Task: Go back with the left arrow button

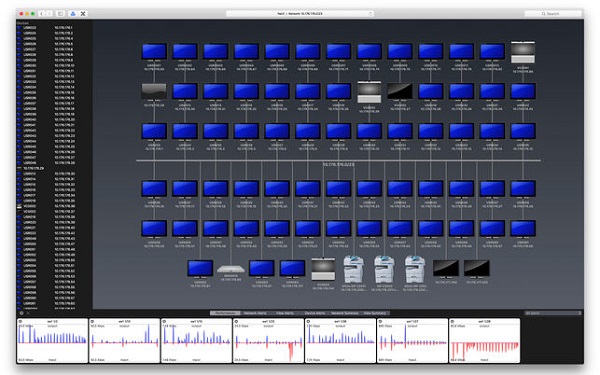Action: coord(41,13)
